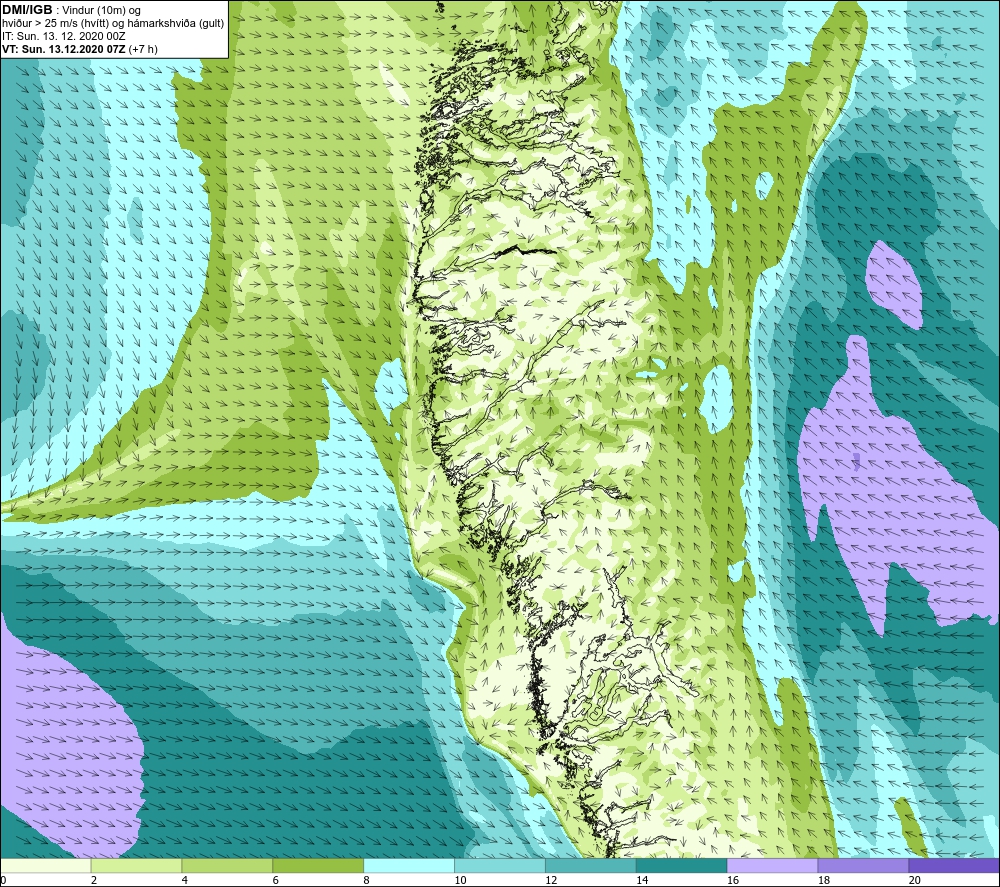
Task: Click the legend label '14'
Action: click(642, 881)
